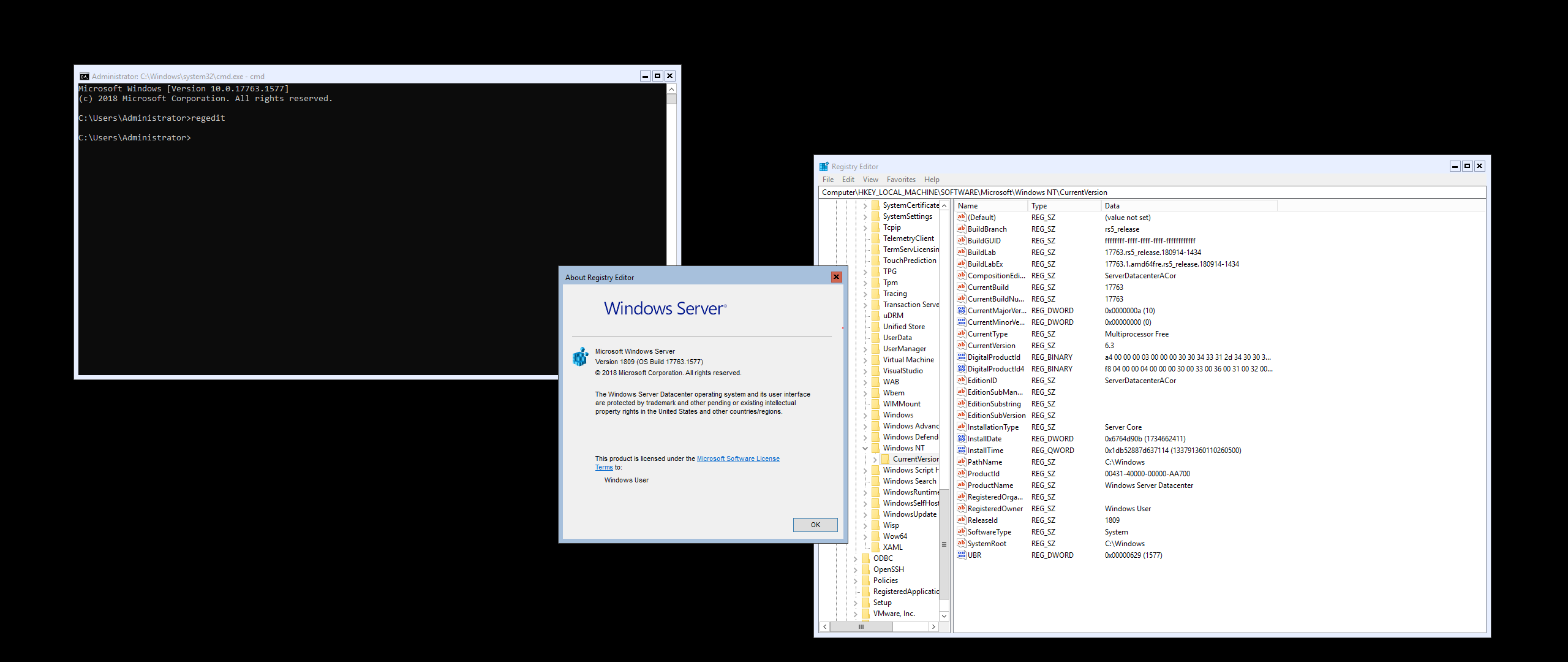Click the cmd window title bar icon
The width and height of the screenshot is (1568, 662).
(x=85, y=77)
